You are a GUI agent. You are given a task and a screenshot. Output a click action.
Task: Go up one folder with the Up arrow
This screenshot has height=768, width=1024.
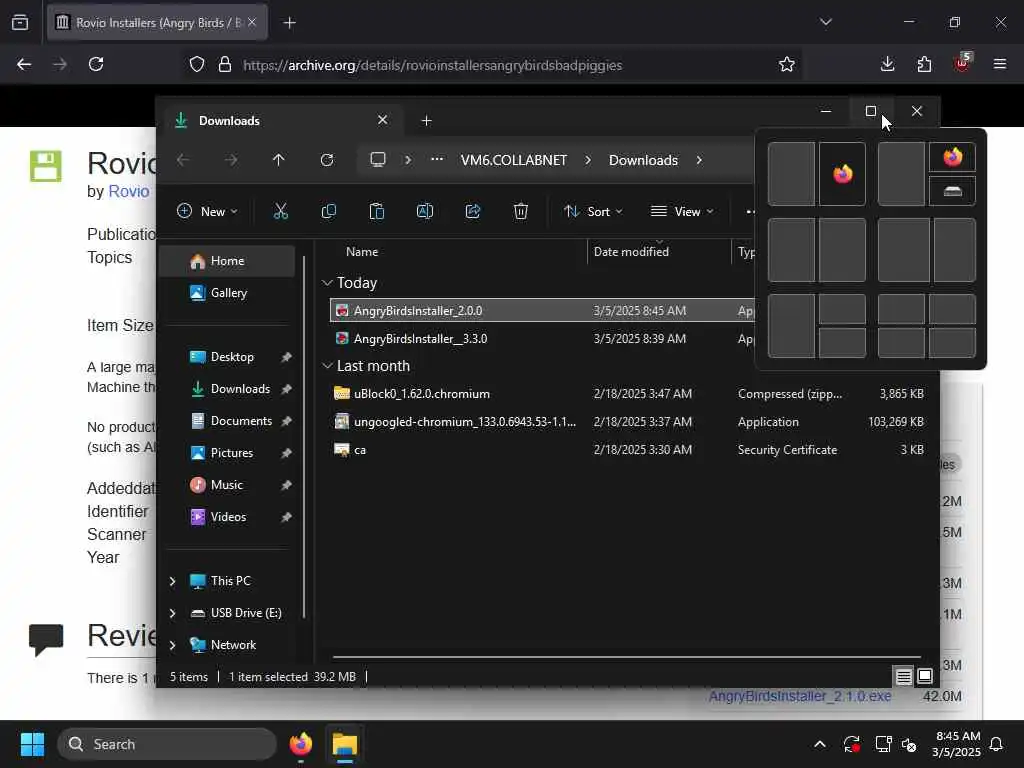click(279, 160)
